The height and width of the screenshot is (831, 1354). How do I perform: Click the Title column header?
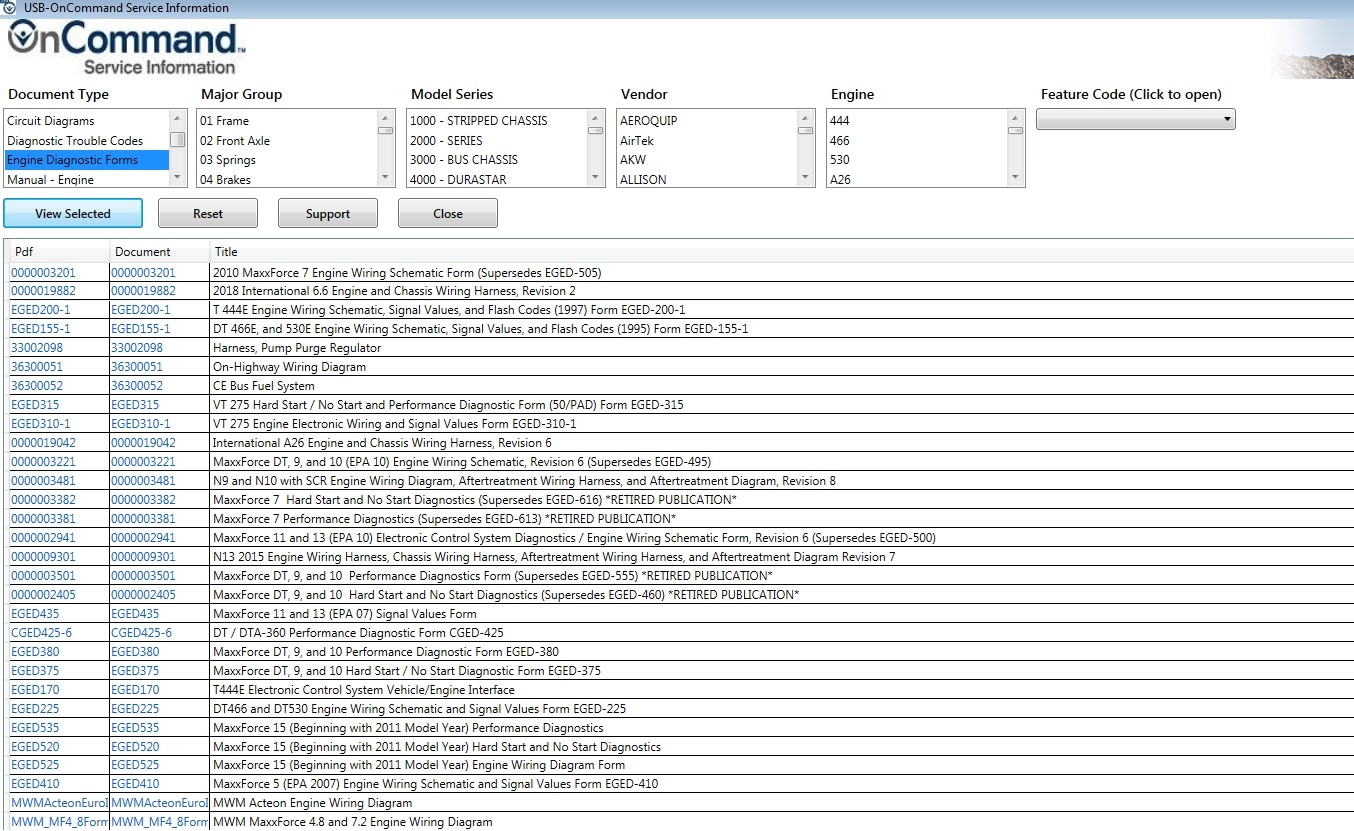tap(226, 251)
